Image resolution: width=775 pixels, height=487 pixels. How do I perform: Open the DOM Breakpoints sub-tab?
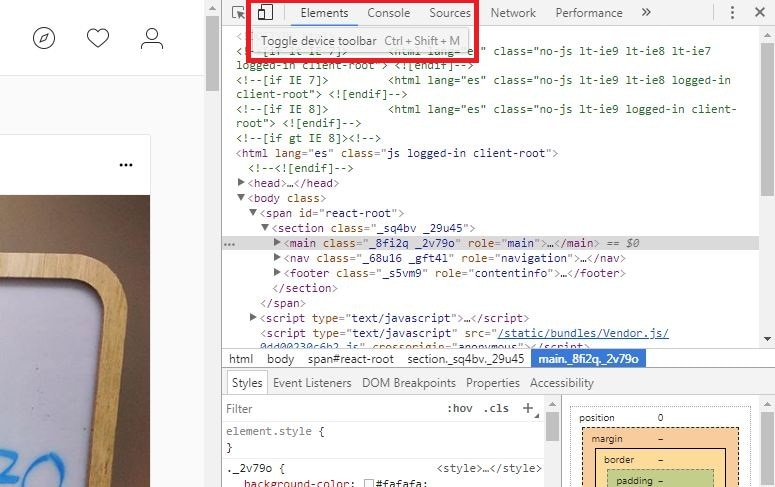pos(409,383)
